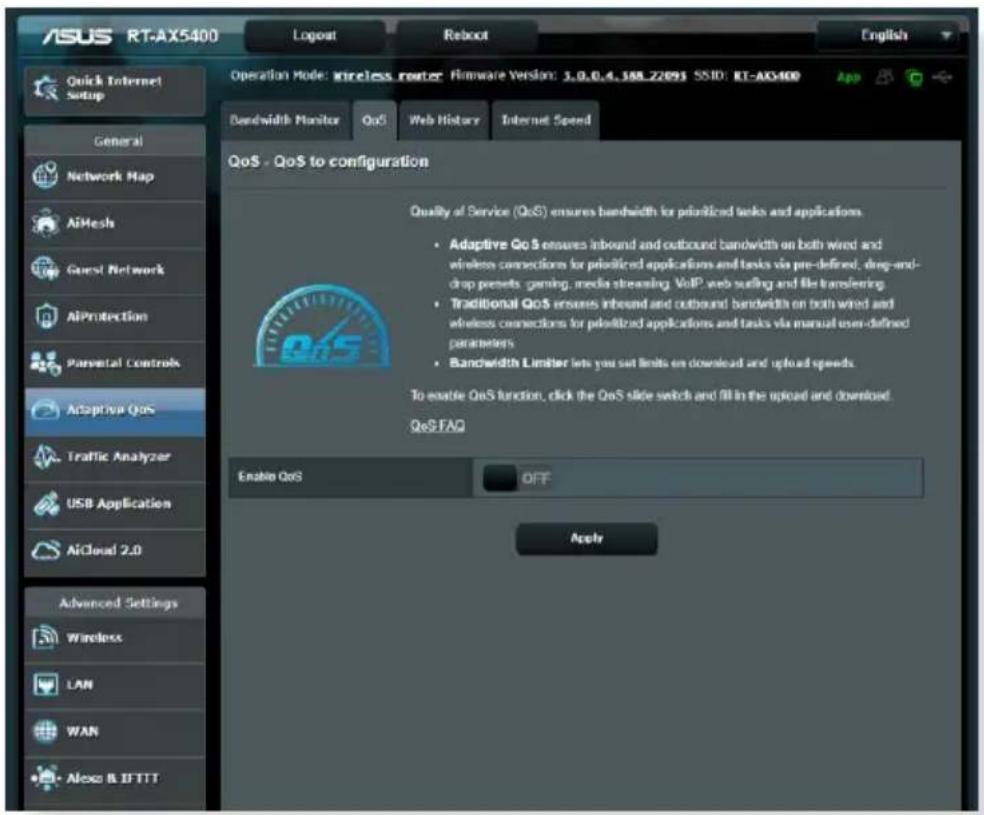This screenshot has width=984, height=815.
Task: Click the AiCloud 2.0 cloud icon
Action: point(45,550)
